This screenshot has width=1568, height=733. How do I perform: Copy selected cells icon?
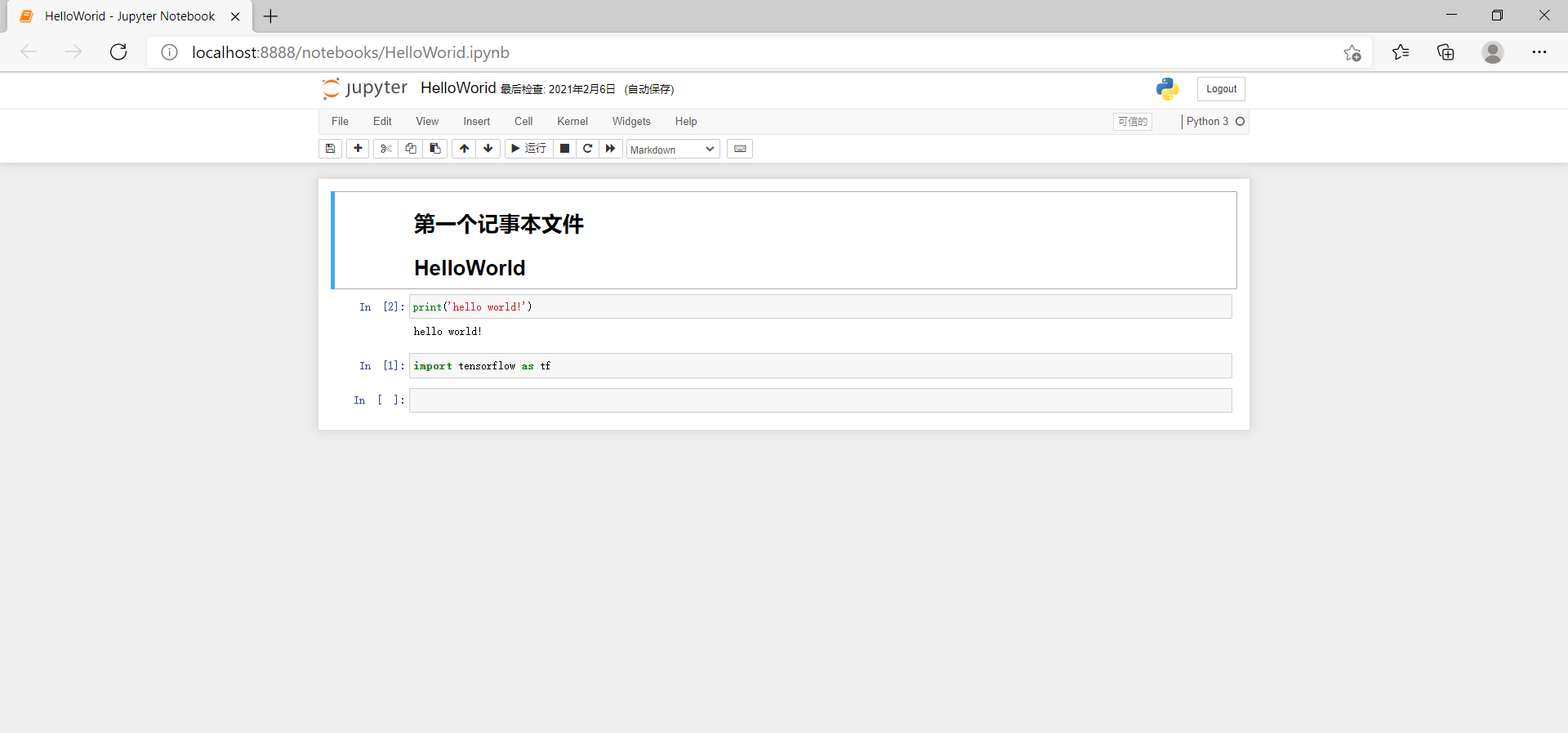pos(411,149)
